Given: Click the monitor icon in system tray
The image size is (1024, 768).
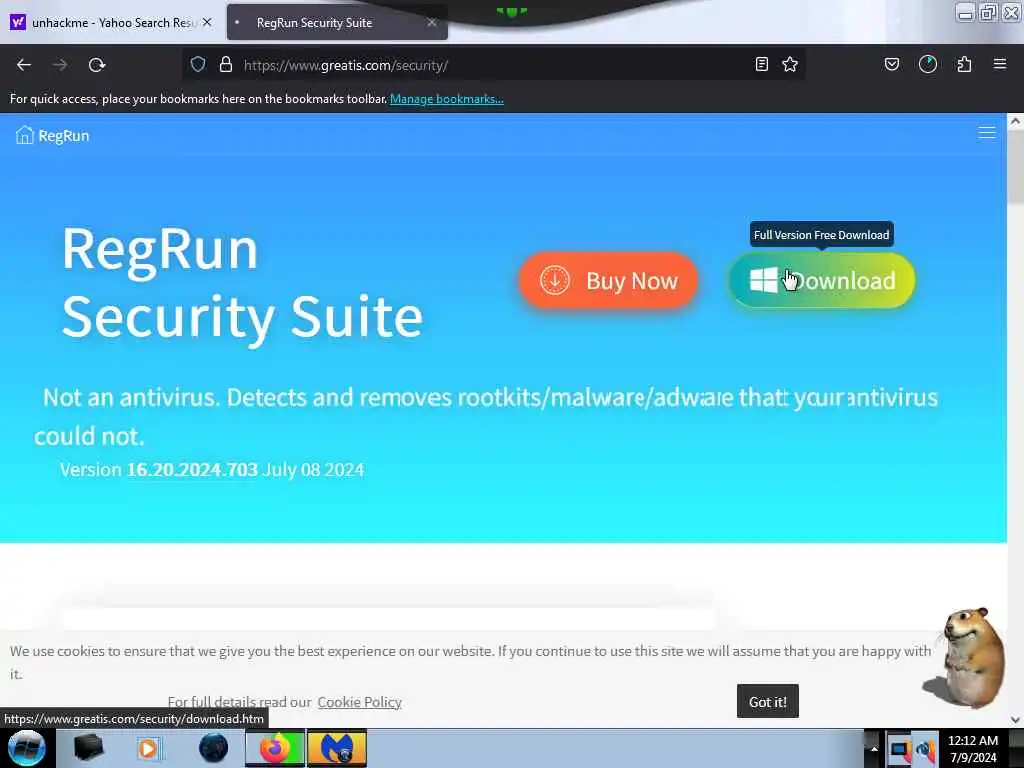Looking at the screenshot, I should point(900,749).
